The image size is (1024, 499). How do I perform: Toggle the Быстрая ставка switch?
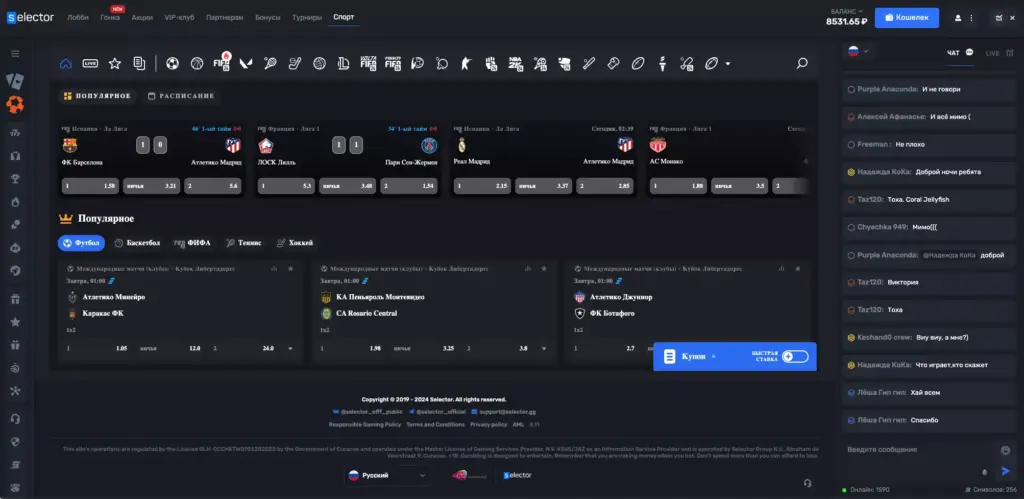coord(795,356)
